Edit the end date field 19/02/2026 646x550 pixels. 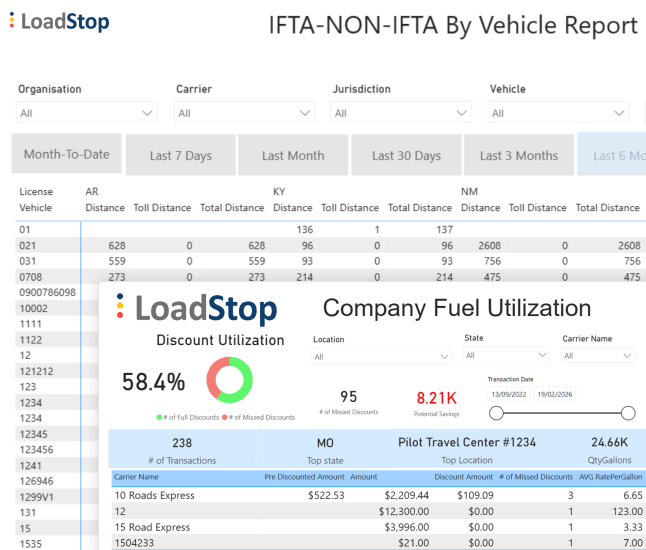click(555, 394)
